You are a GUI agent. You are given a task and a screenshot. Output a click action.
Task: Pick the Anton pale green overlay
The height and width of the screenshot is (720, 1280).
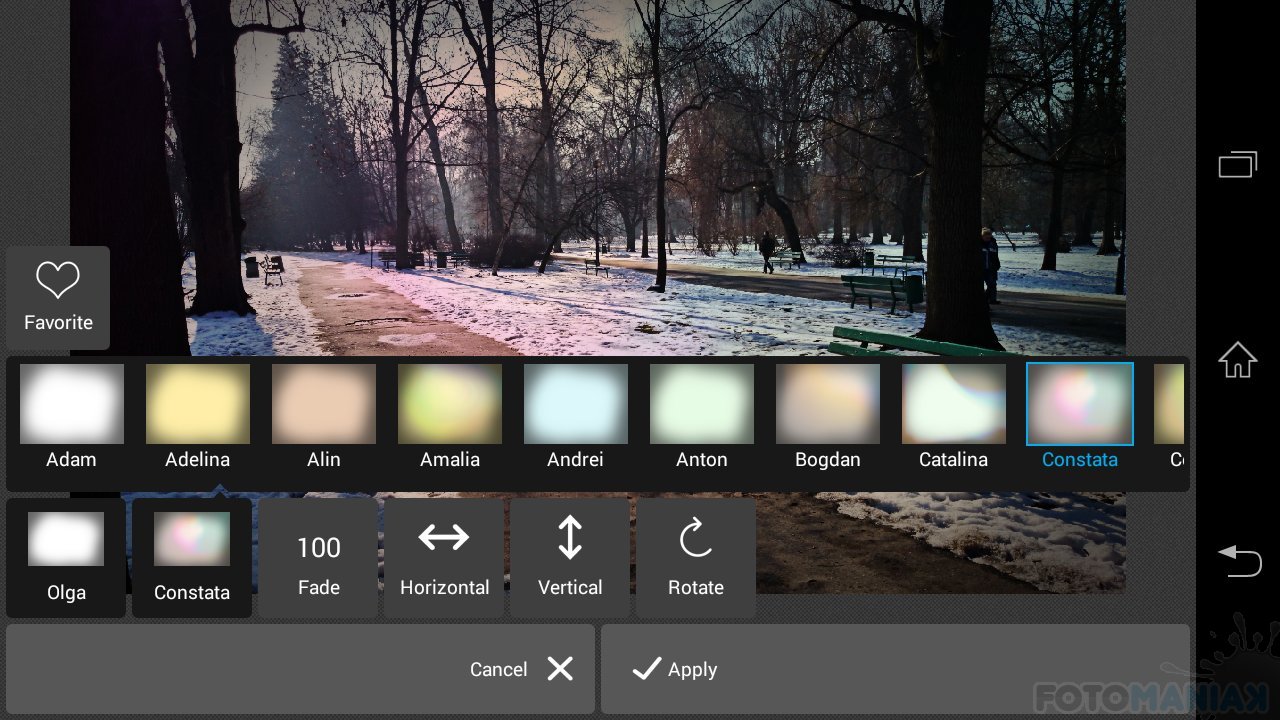[702, 404]
